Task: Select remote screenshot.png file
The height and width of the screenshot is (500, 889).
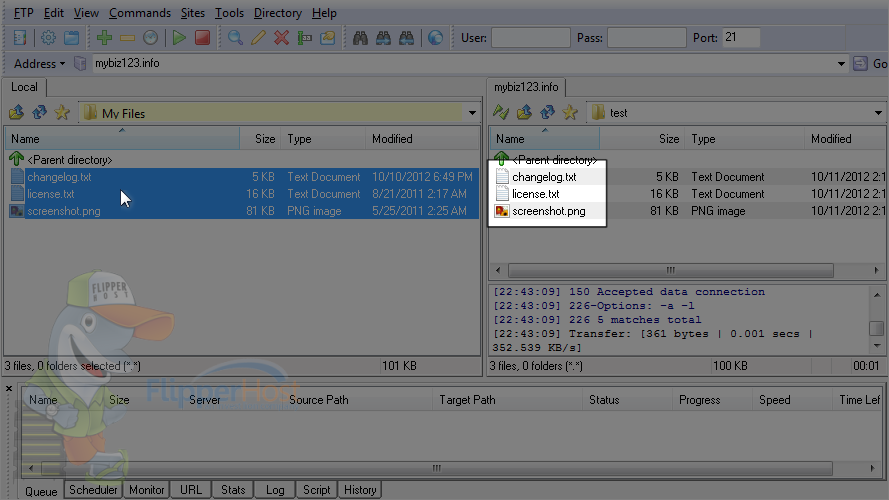Action: pyautogui.click(x=549, y=211)
